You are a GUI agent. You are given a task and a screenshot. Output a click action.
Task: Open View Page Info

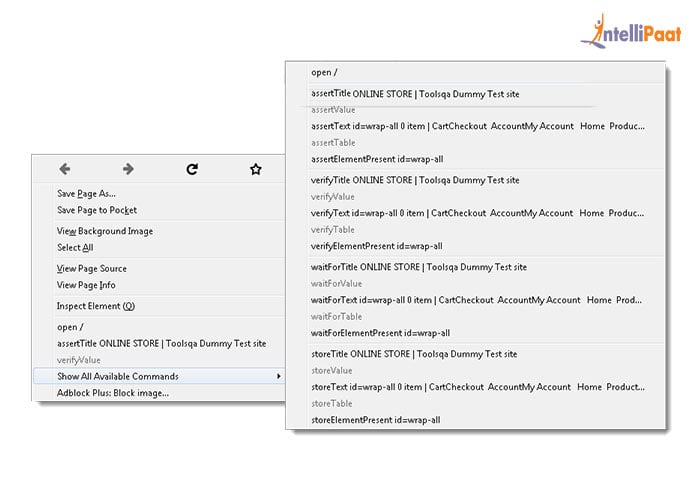[86, 285]
